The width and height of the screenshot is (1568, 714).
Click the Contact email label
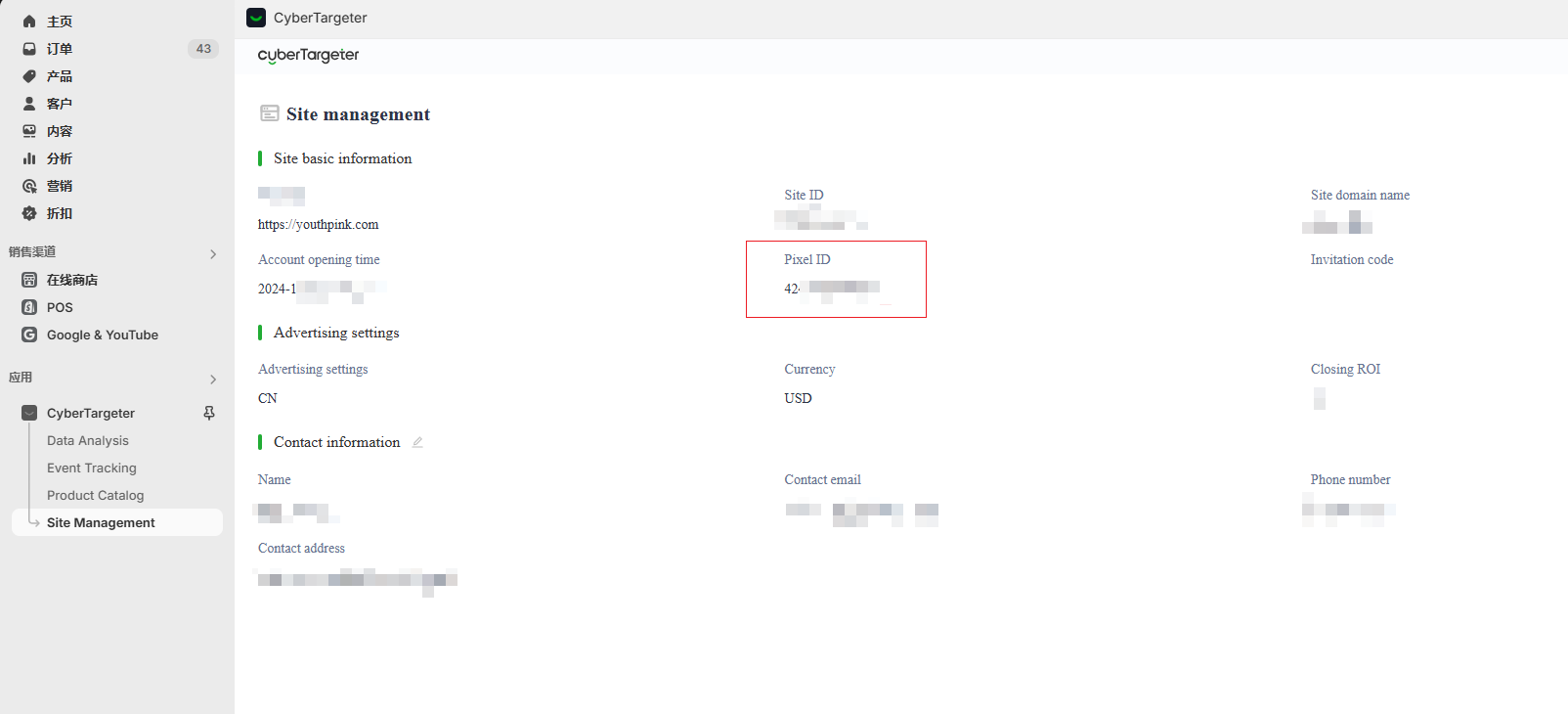822,479
